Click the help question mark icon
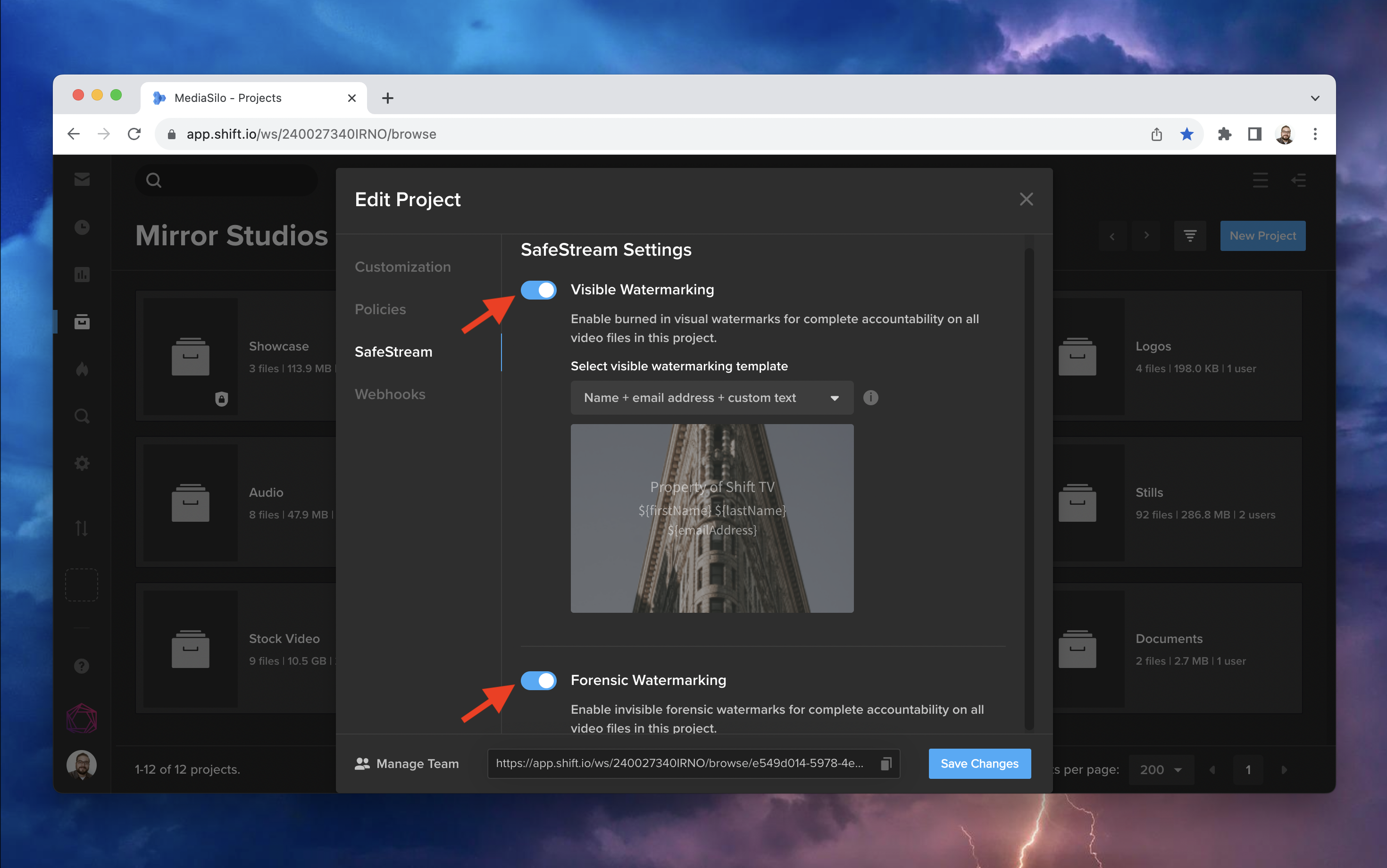This screenshot has width=1387, height=868. [82, 666]
